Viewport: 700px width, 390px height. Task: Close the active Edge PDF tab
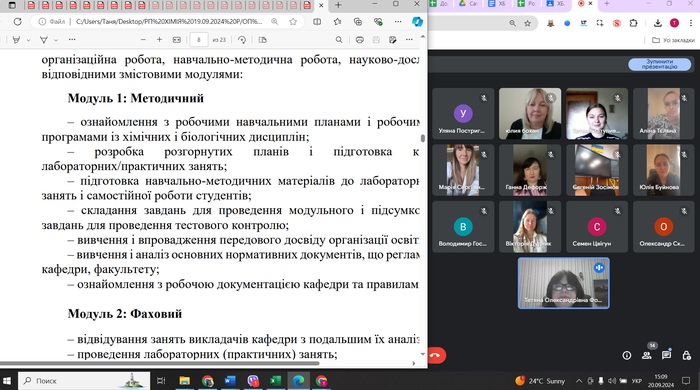321,5
